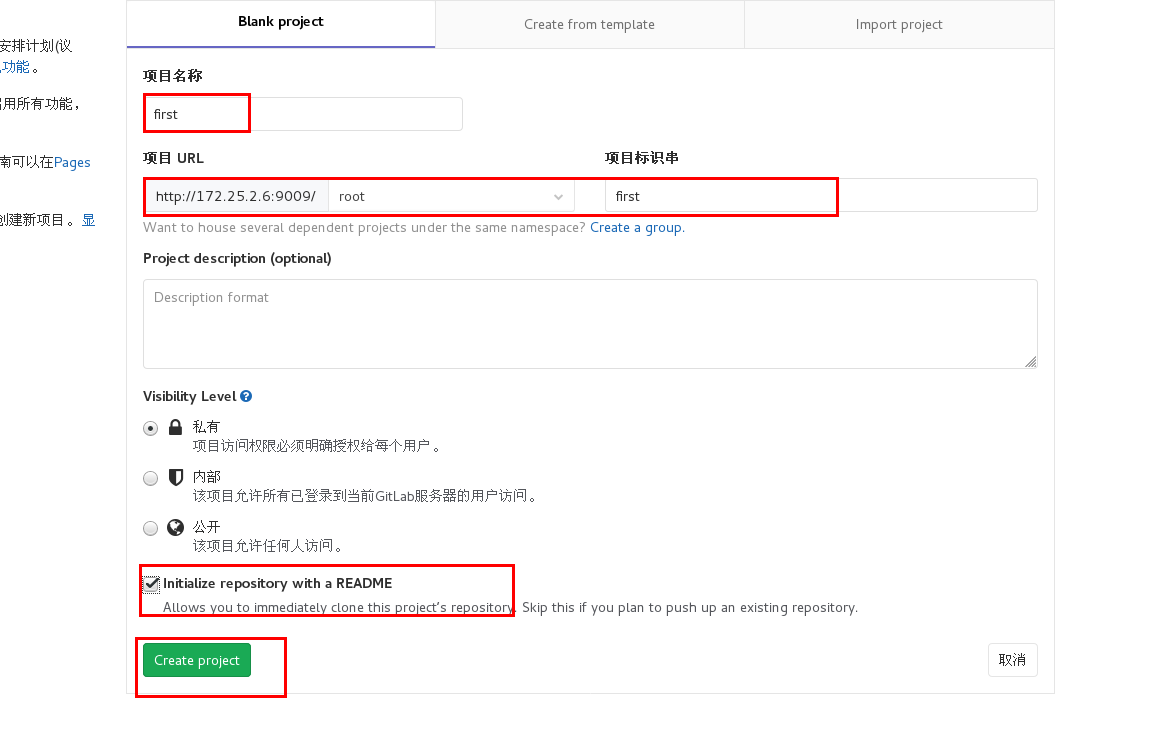Select the 内部 internal radio button
1175x733 pixels.
(151, 478)
